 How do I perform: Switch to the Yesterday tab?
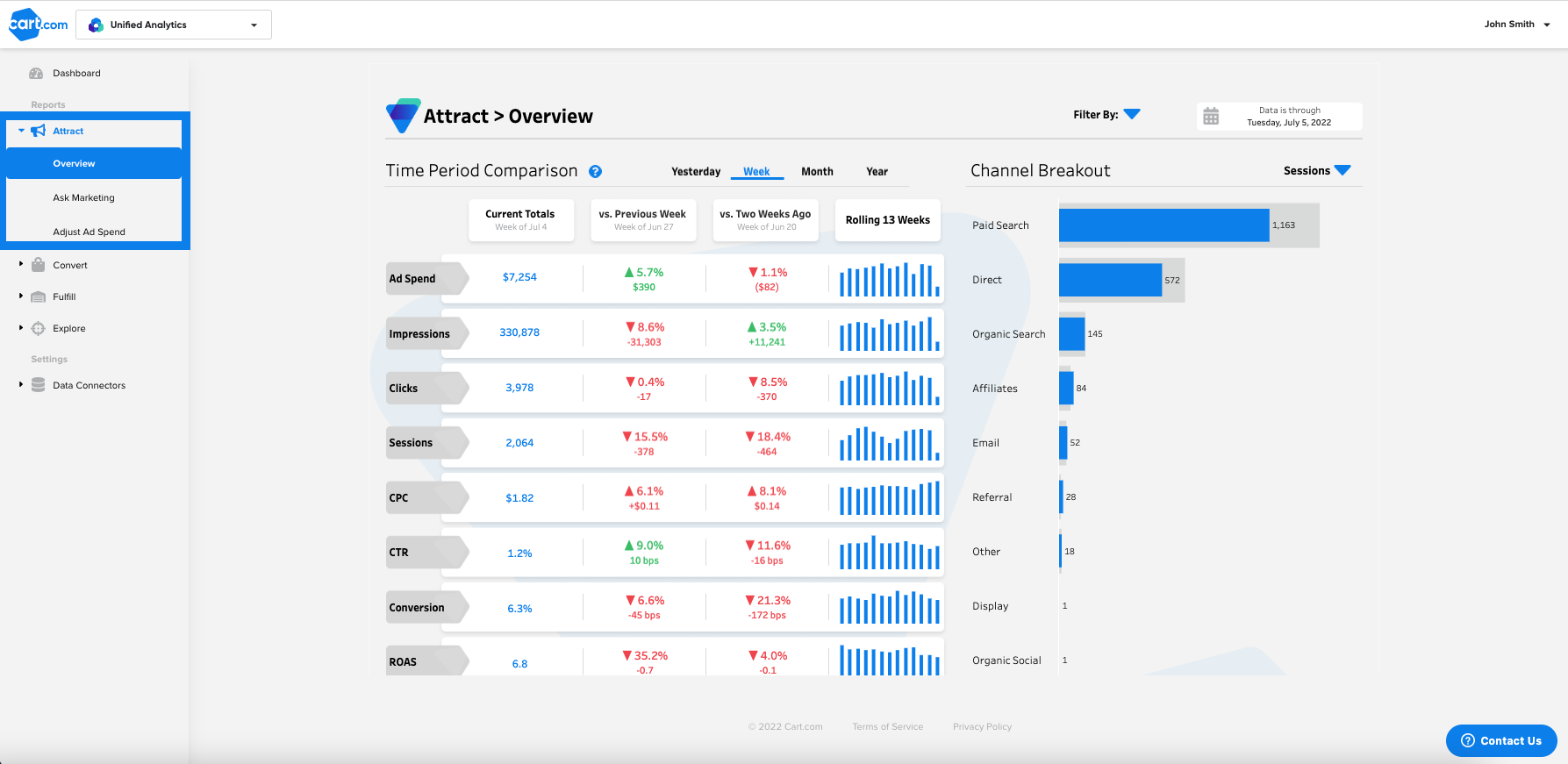[x=696, y=172]
